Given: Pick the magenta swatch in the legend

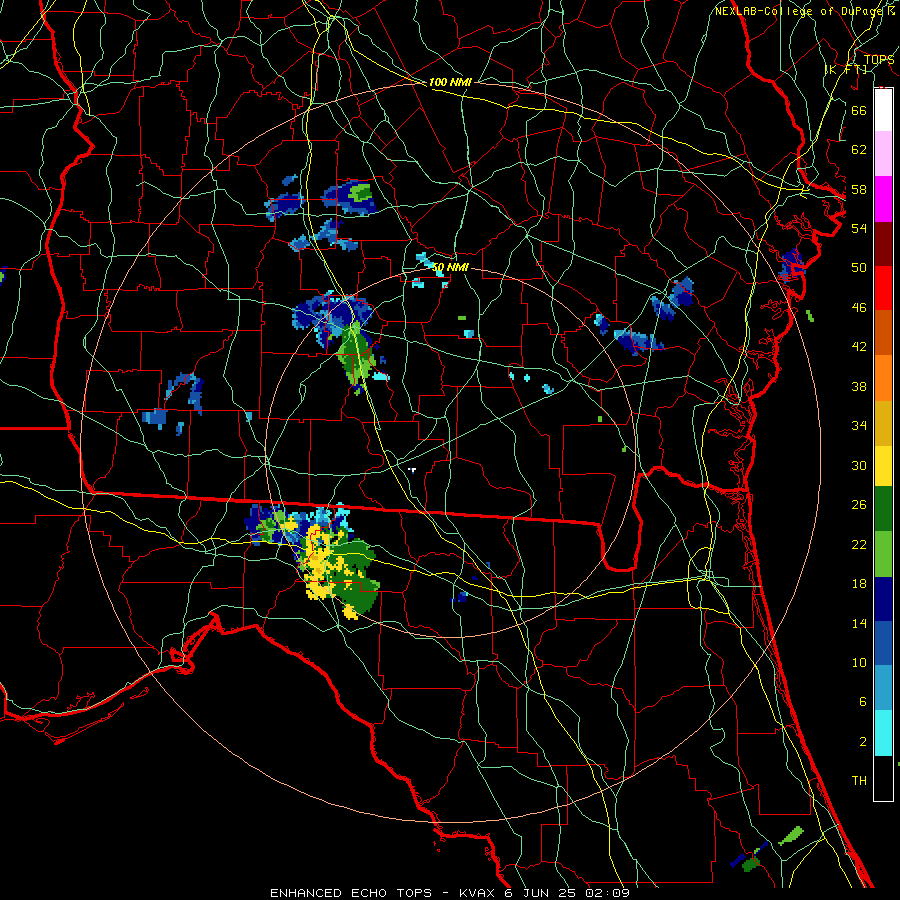Looking at the screenshot, I should 883,199.
